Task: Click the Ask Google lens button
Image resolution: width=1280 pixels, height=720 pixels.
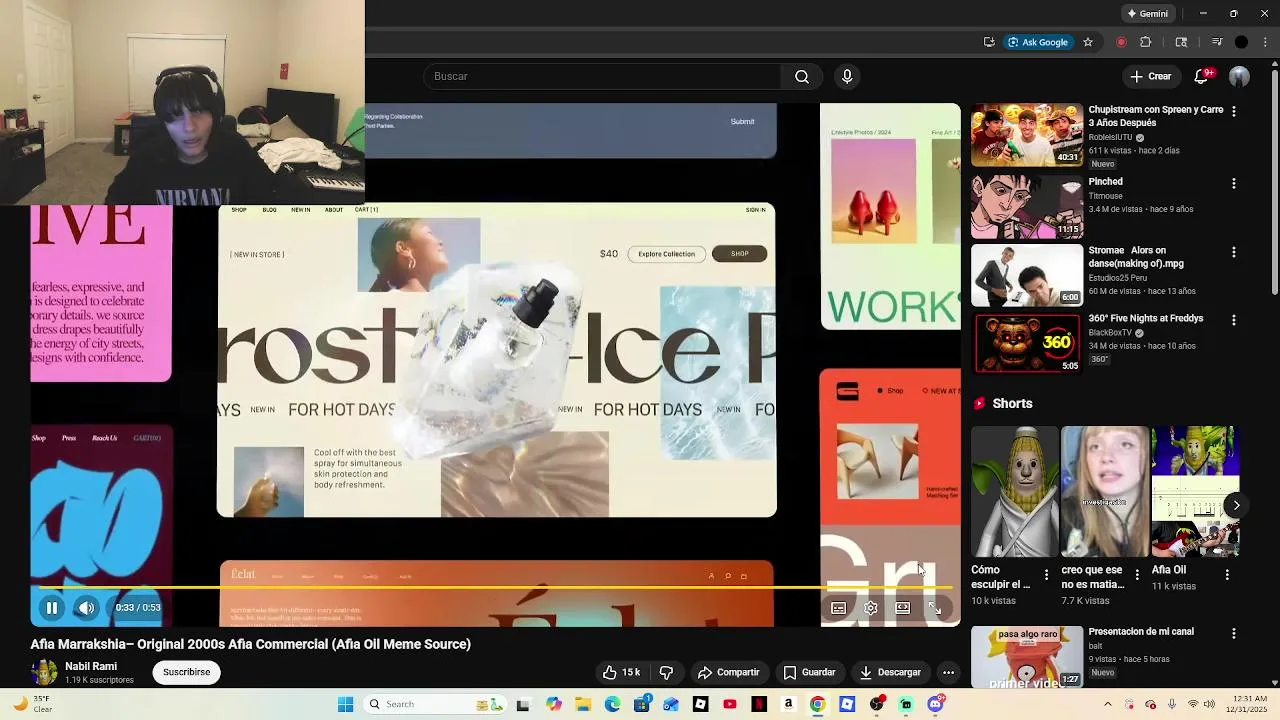Action: [1037, 42]
